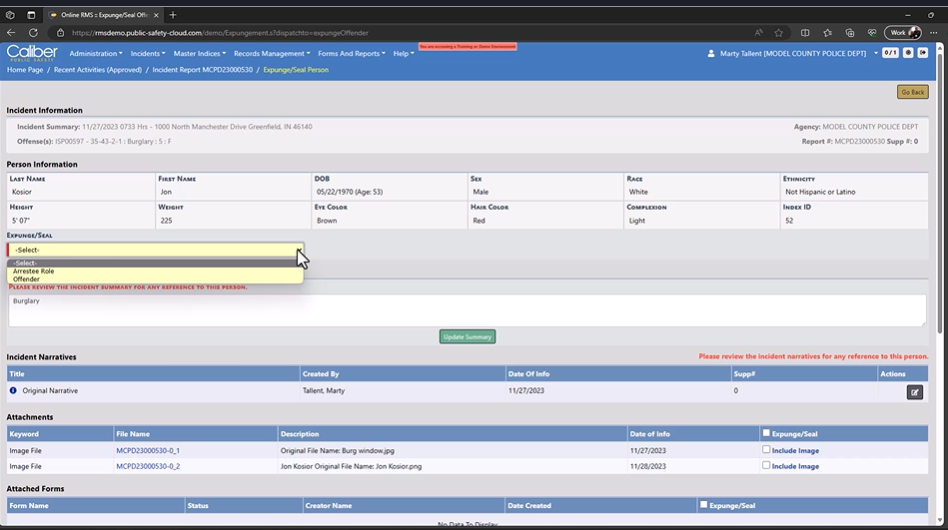
Task: Click the info icon beside Original Narrative
Action: click(x=13, y=390)
